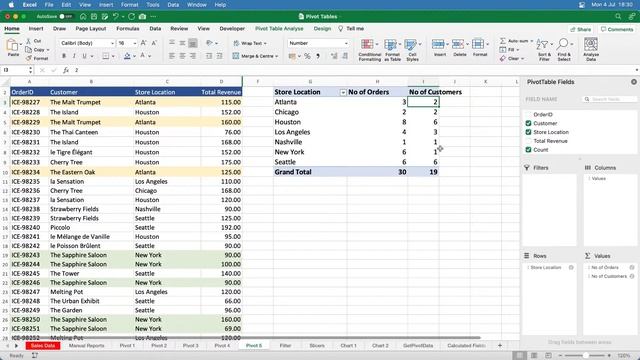
Task: Open the Formulas ribbon tab
Action: (x=127, y=29)
